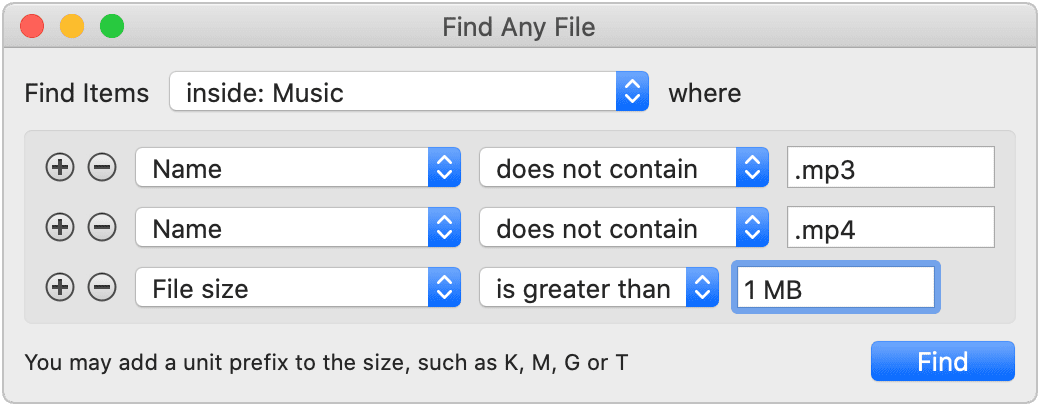Click the .mp3 text field
This screenshot has width=1040, height=406.
[890, 168]
